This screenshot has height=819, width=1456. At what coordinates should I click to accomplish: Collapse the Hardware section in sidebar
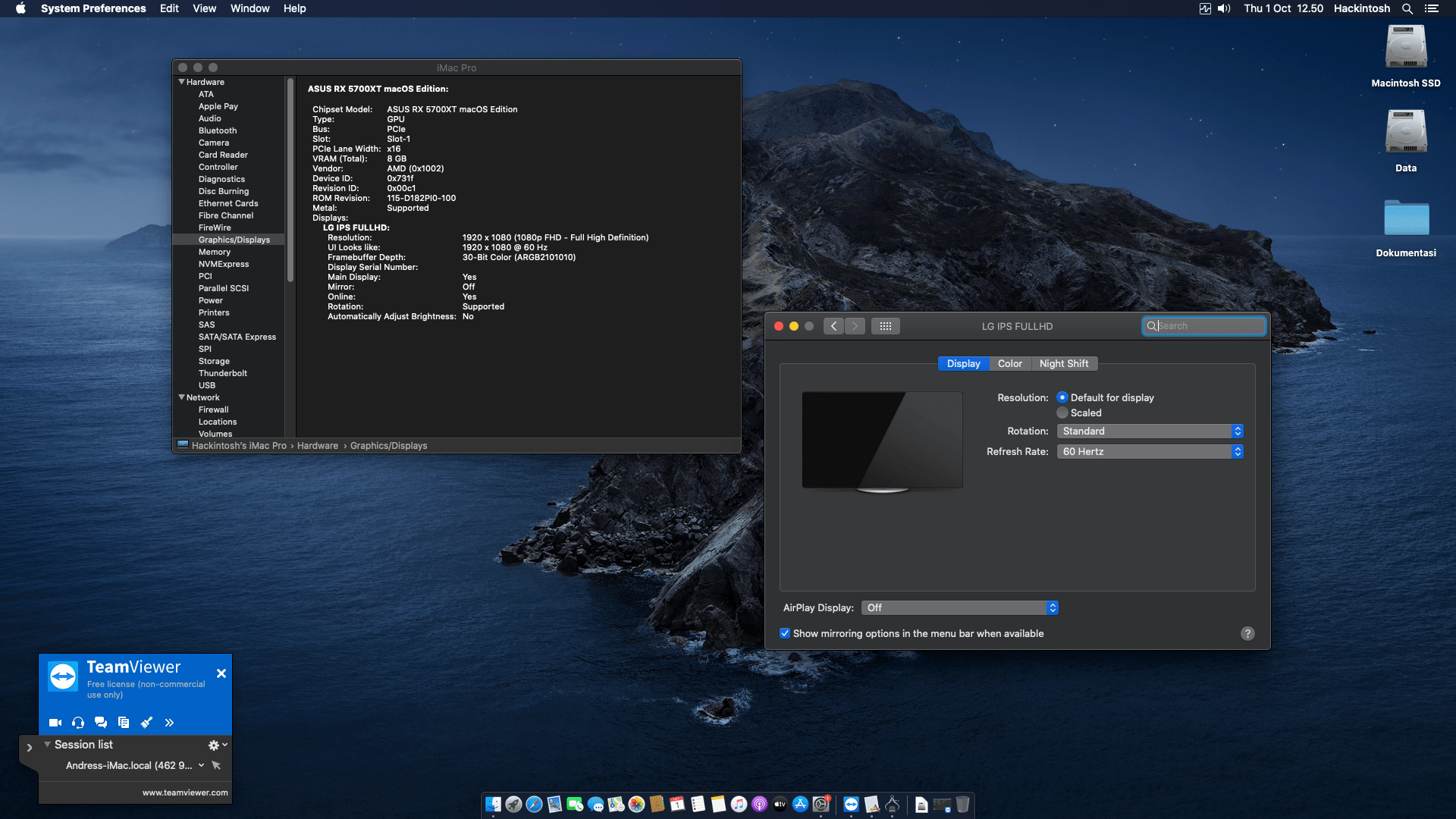pos(182,82)
